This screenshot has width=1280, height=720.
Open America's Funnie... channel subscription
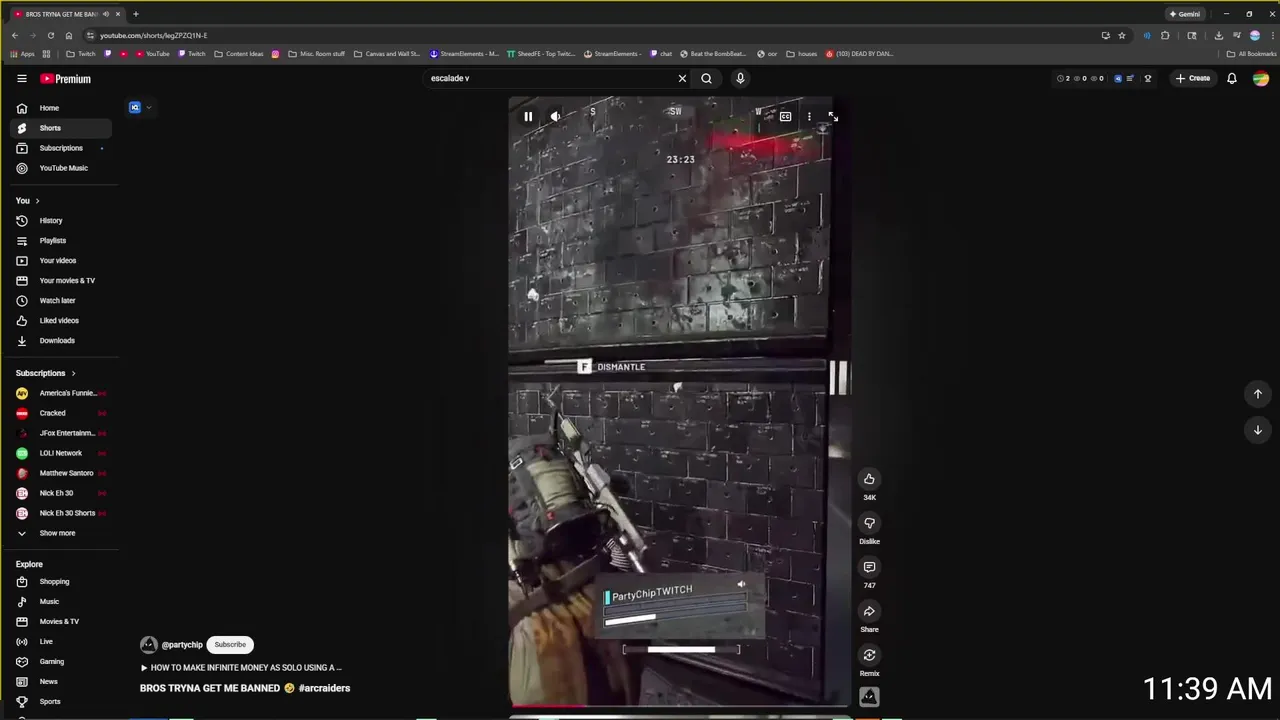click(x=60, y=393)
